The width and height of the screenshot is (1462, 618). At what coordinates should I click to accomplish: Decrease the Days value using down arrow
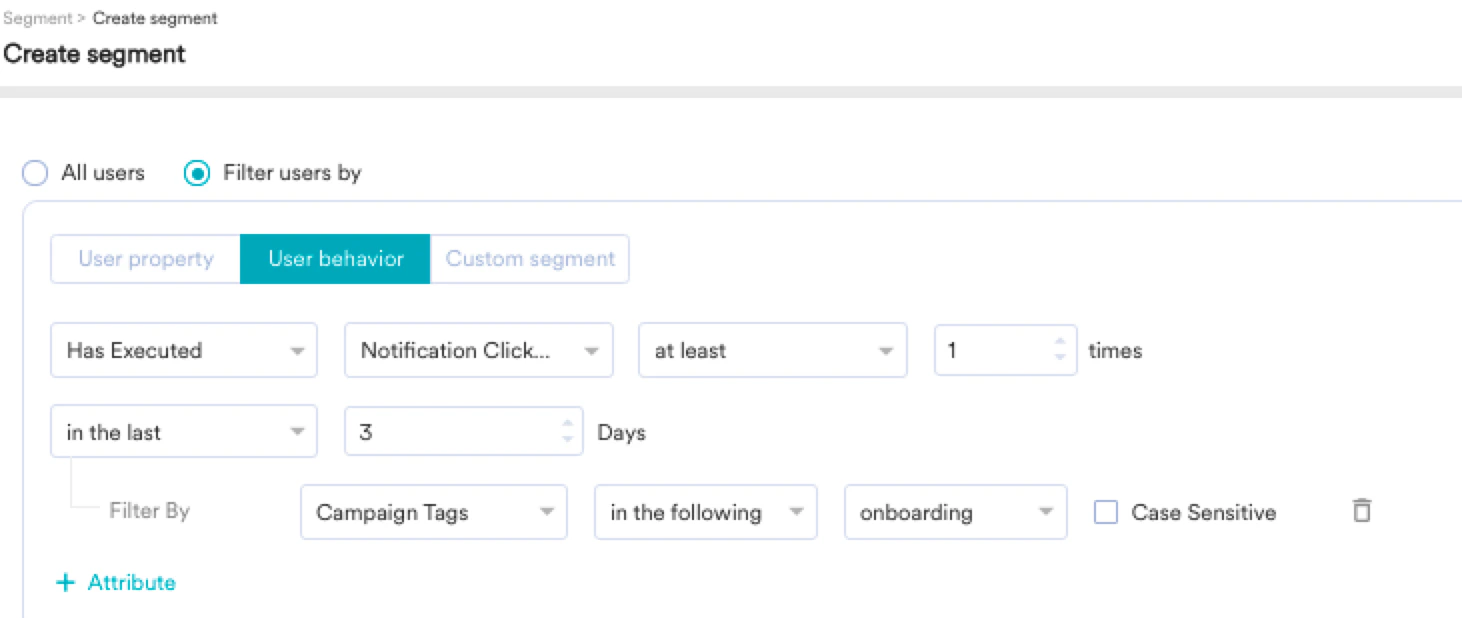[x=567, y=440]
